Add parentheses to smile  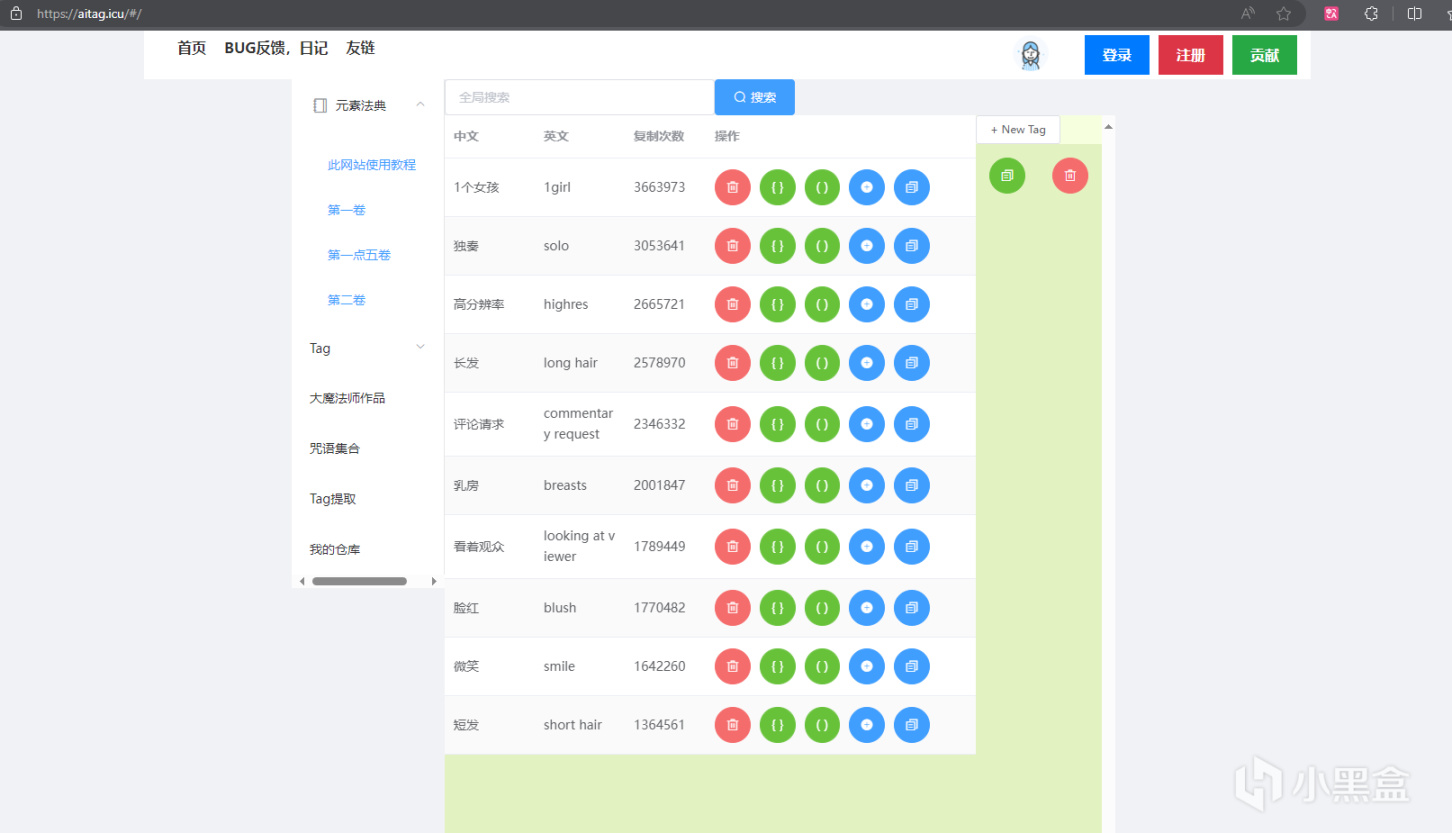[x=822, y=666]
